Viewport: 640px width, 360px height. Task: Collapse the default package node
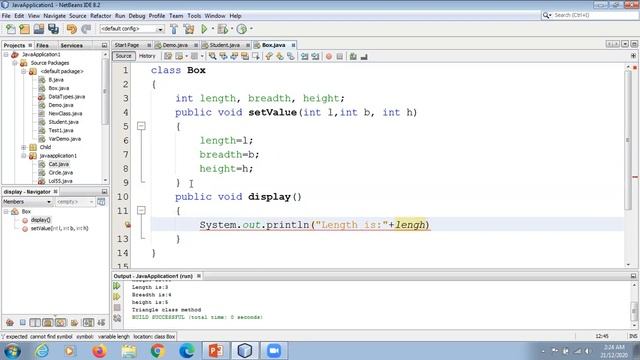click(x=24, y=71)
